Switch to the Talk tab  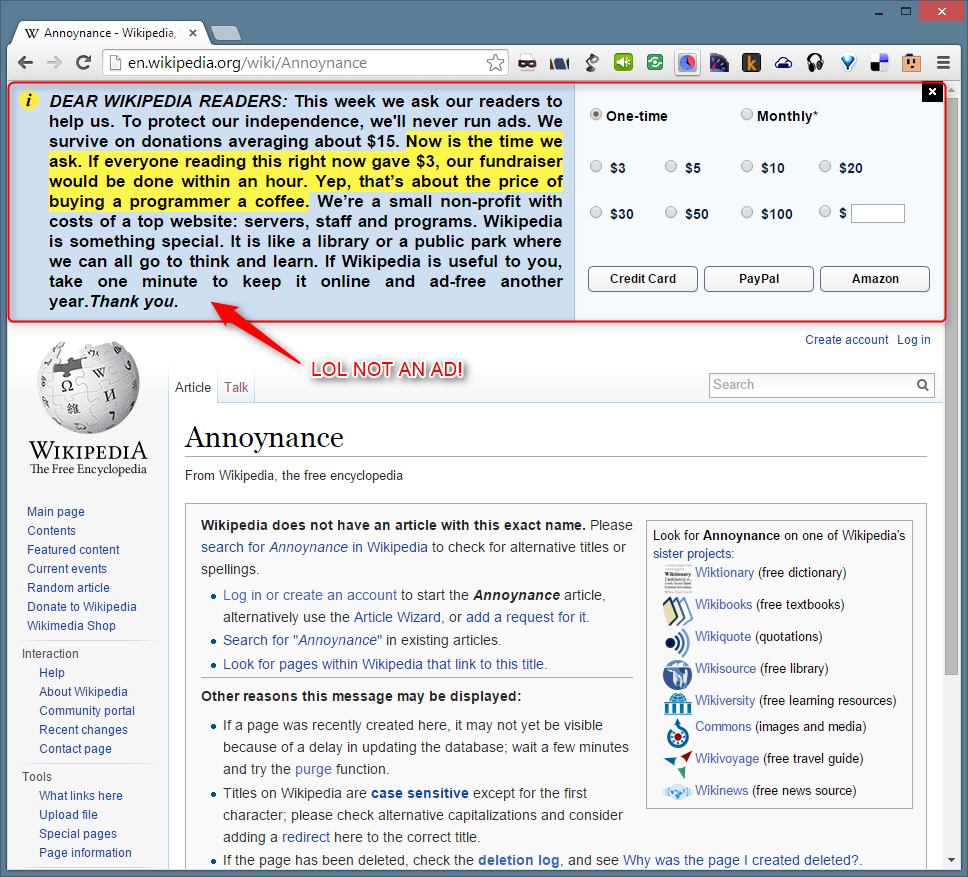pyautogui.click(x=236, y=388)
